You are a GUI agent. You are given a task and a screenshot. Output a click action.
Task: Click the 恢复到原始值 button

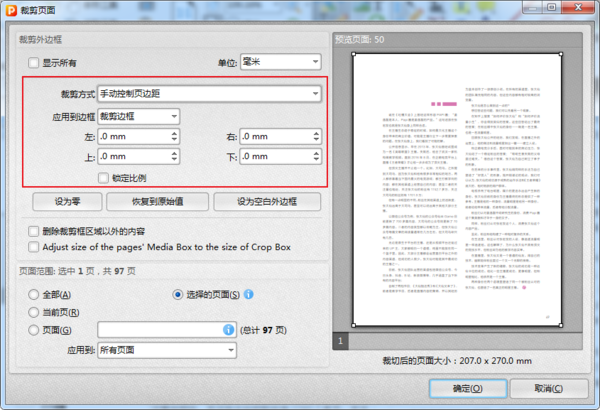(157, 201)
